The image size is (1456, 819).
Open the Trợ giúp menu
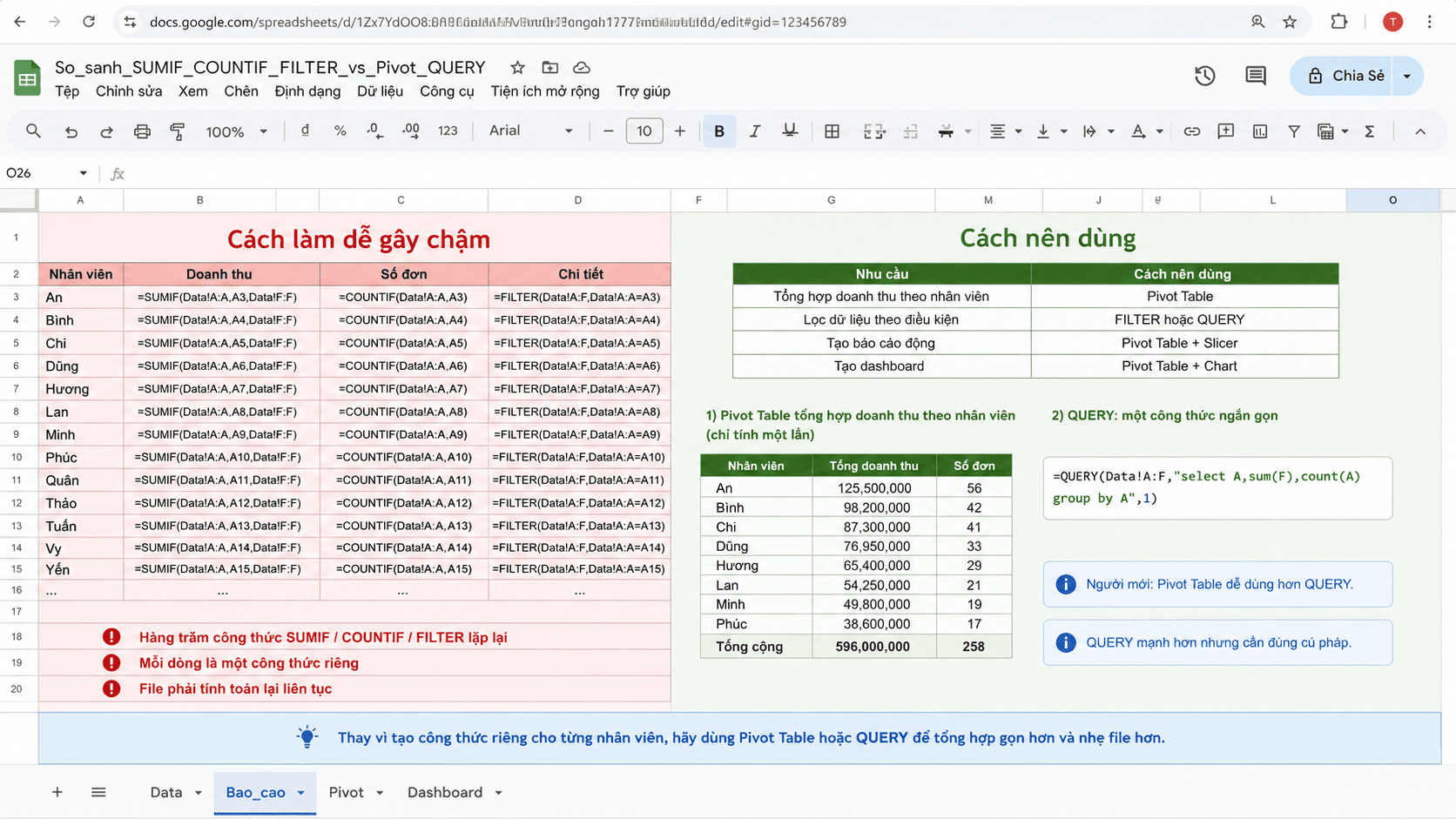(643, 91)
